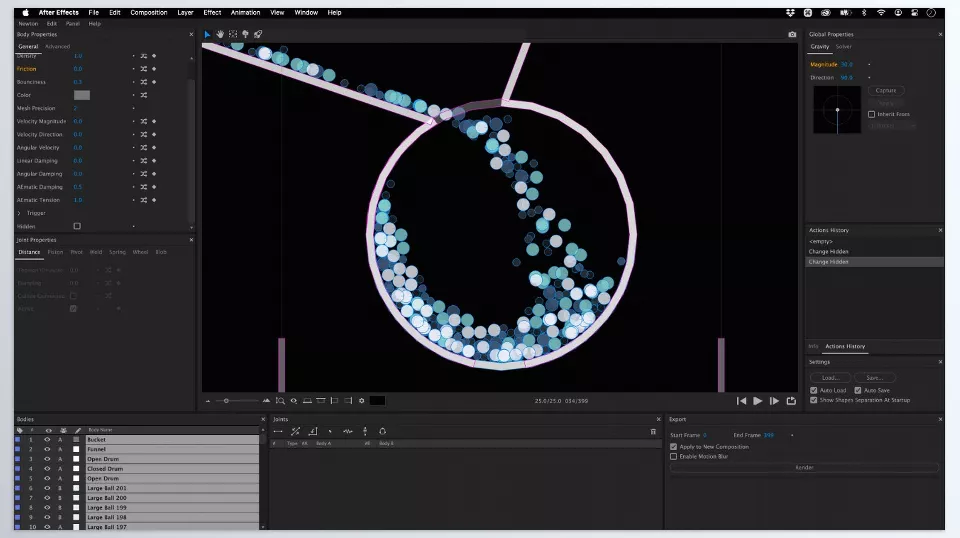Click the keyframe diamond for Velocity Magnitude

pyautogui.click(x=154, y=121)
